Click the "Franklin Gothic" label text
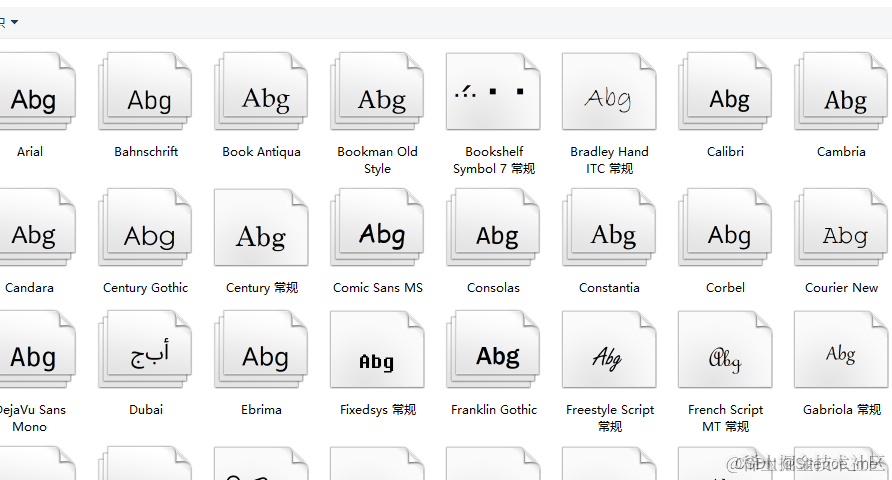The image size is (892, 480). (494, 410)
